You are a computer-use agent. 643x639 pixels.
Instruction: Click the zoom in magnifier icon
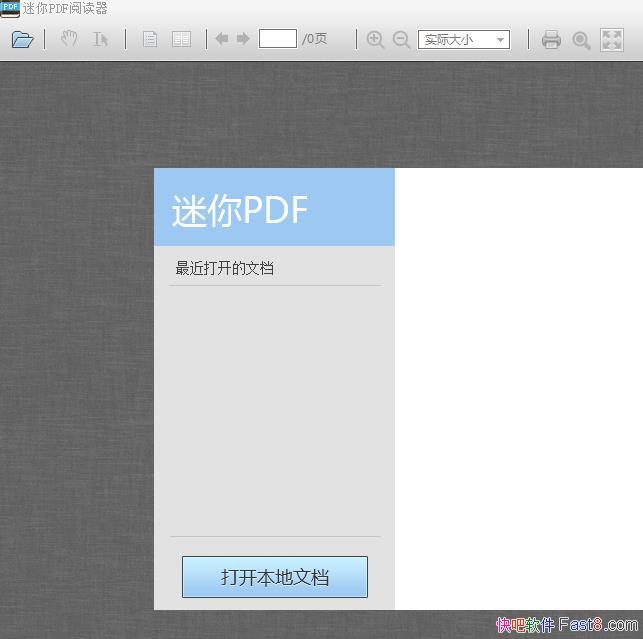click(x=375, y=40)
